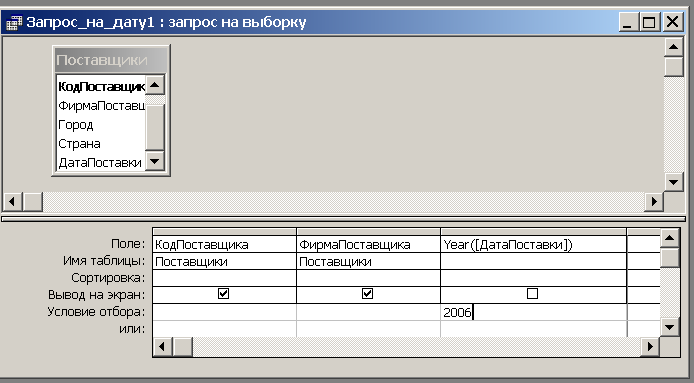
Task: Select ДатаПоставки in the field list
Action: pos(101,162)
